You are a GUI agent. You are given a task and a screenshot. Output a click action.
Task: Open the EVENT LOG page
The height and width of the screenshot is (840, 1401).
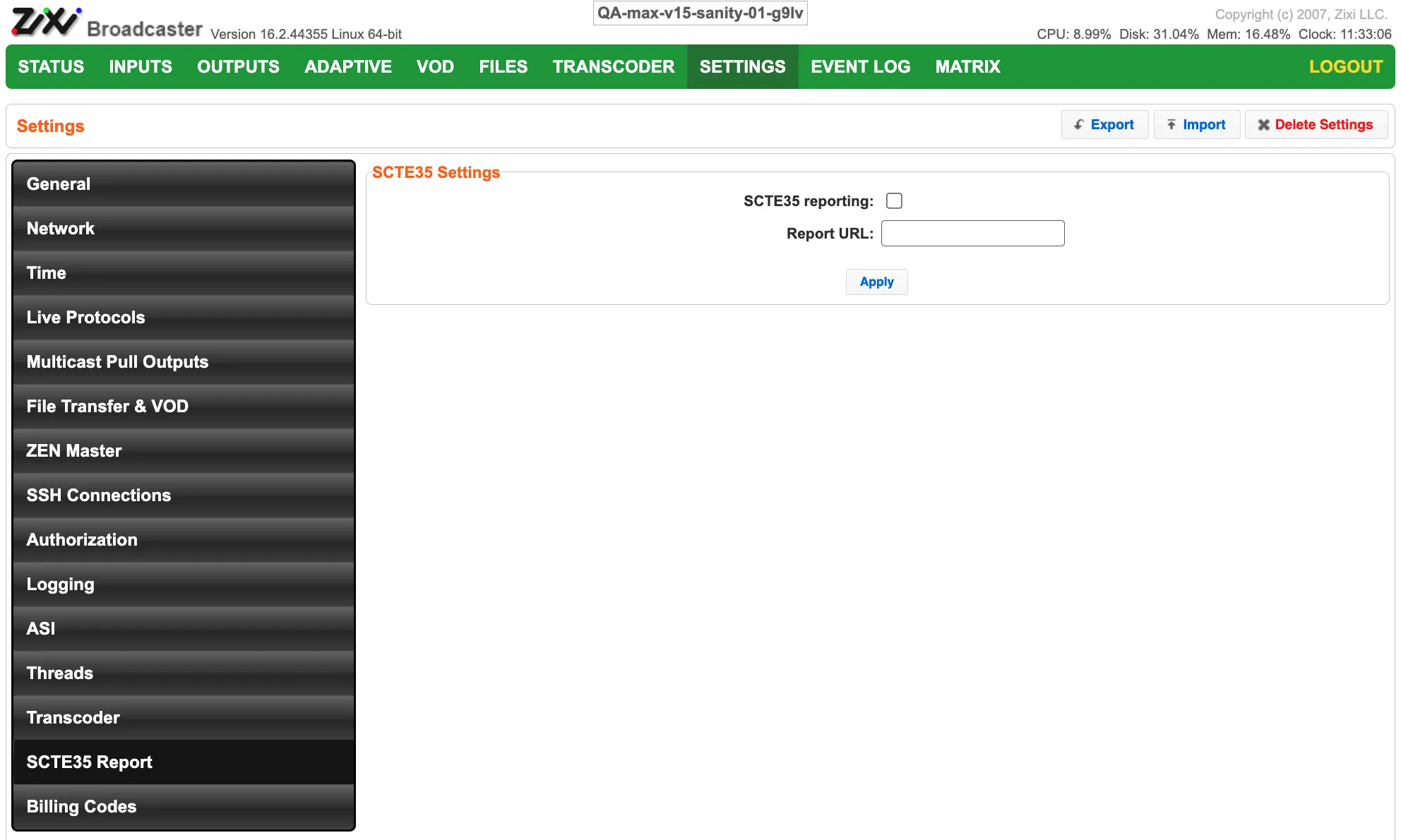pyautogui.click(x=860, y=66)
